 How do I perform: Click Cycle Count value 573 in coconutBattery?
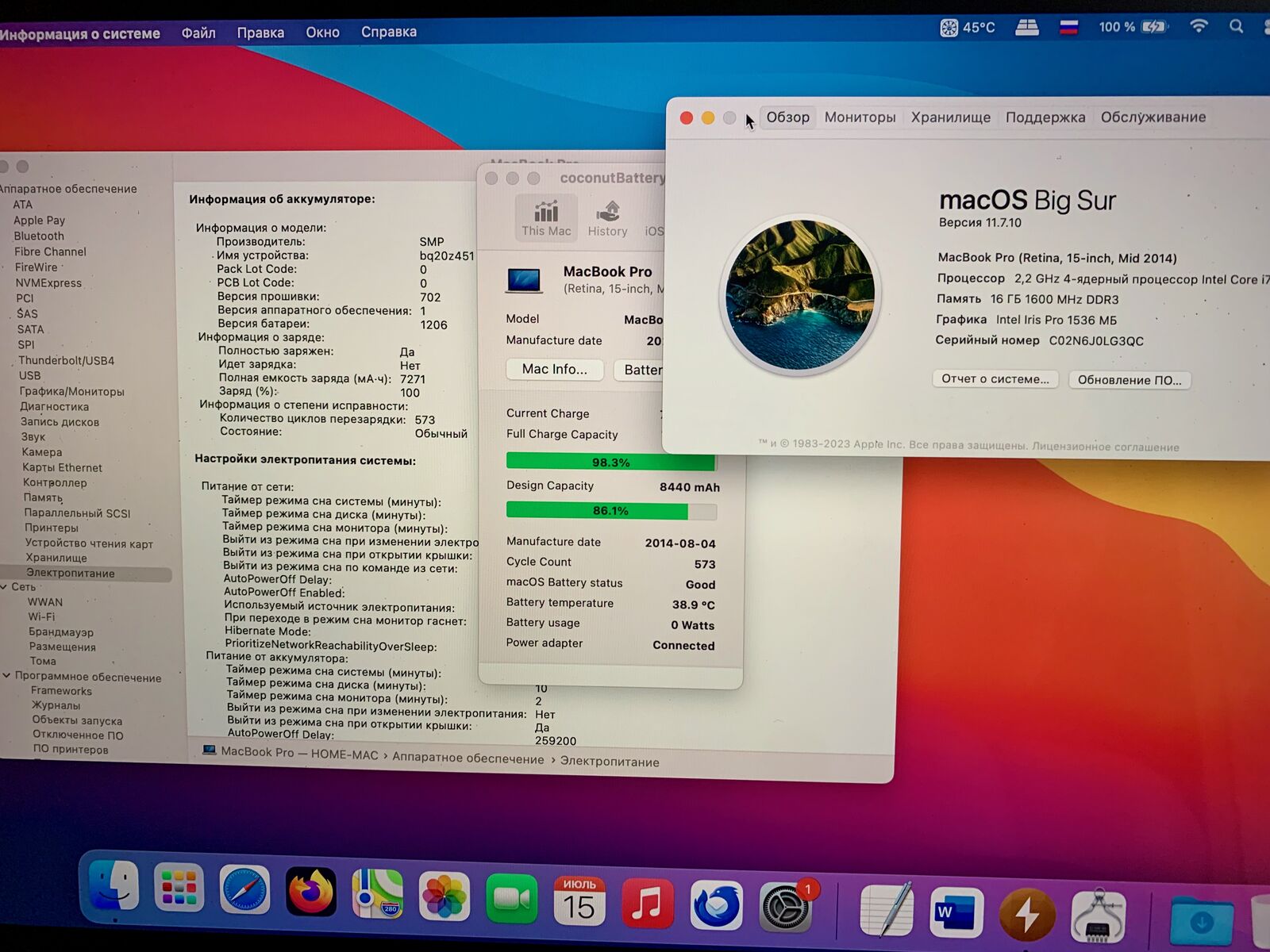(x=705, y=564)
